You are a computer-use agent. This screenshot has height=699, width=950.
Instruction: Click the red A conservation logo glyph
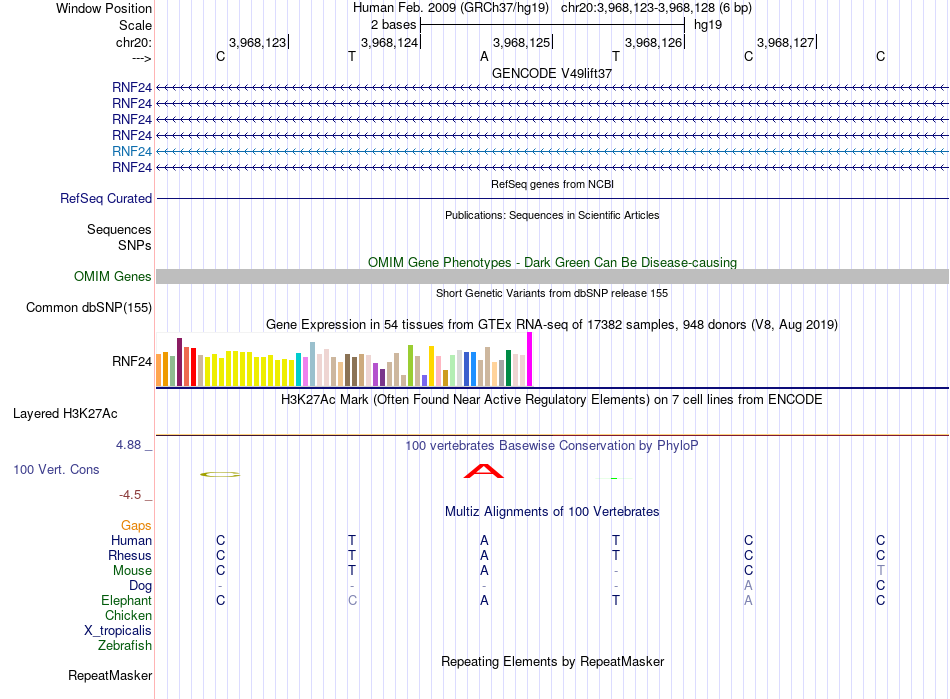point(483,471)
